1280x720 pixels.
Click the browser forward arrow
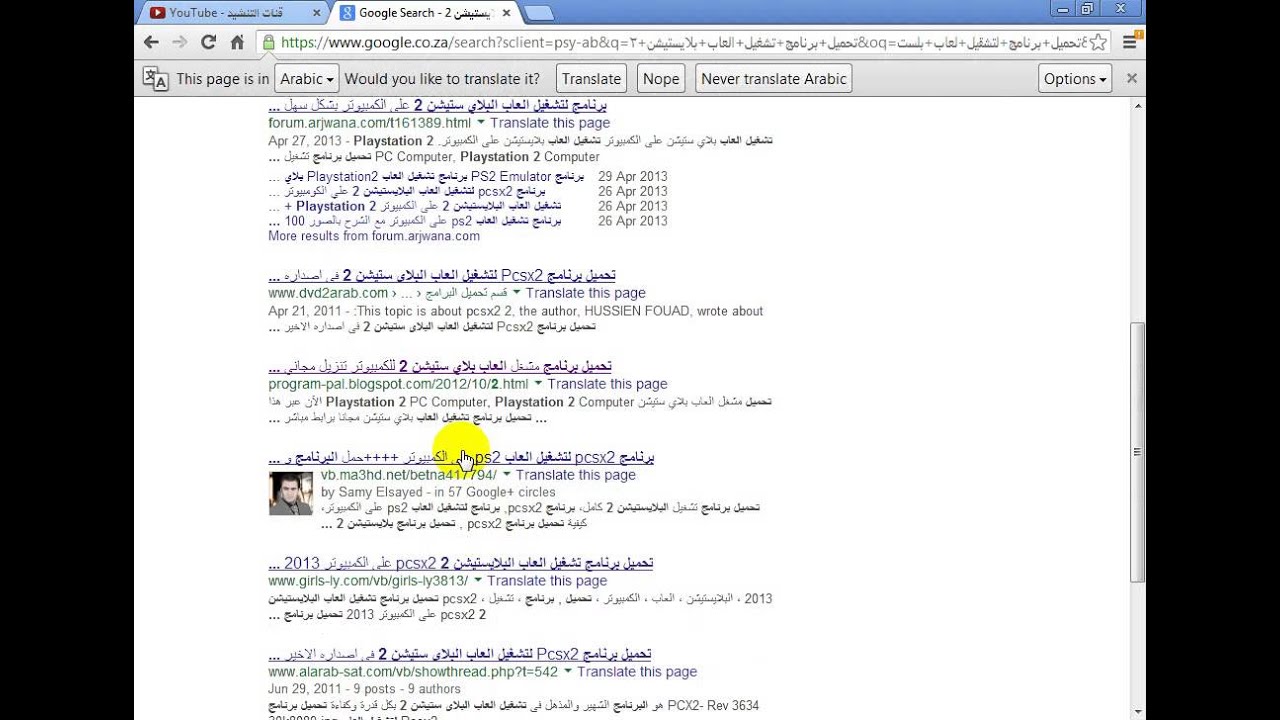pyautogui.click(x=179, y=42)
